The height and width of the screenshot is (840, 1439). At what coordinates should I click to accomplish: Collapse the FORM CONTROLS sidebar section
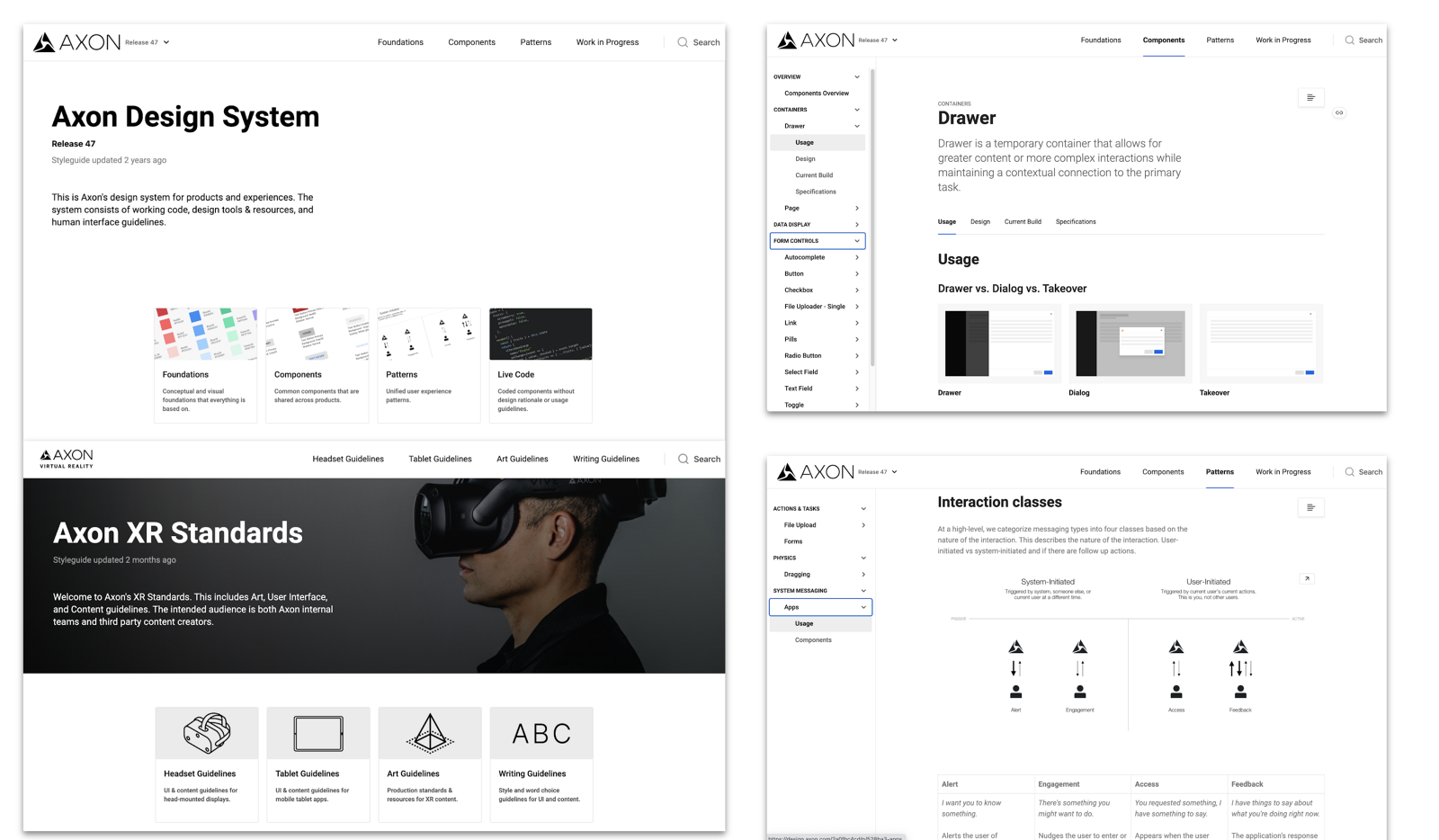click(x=857, y=241)
